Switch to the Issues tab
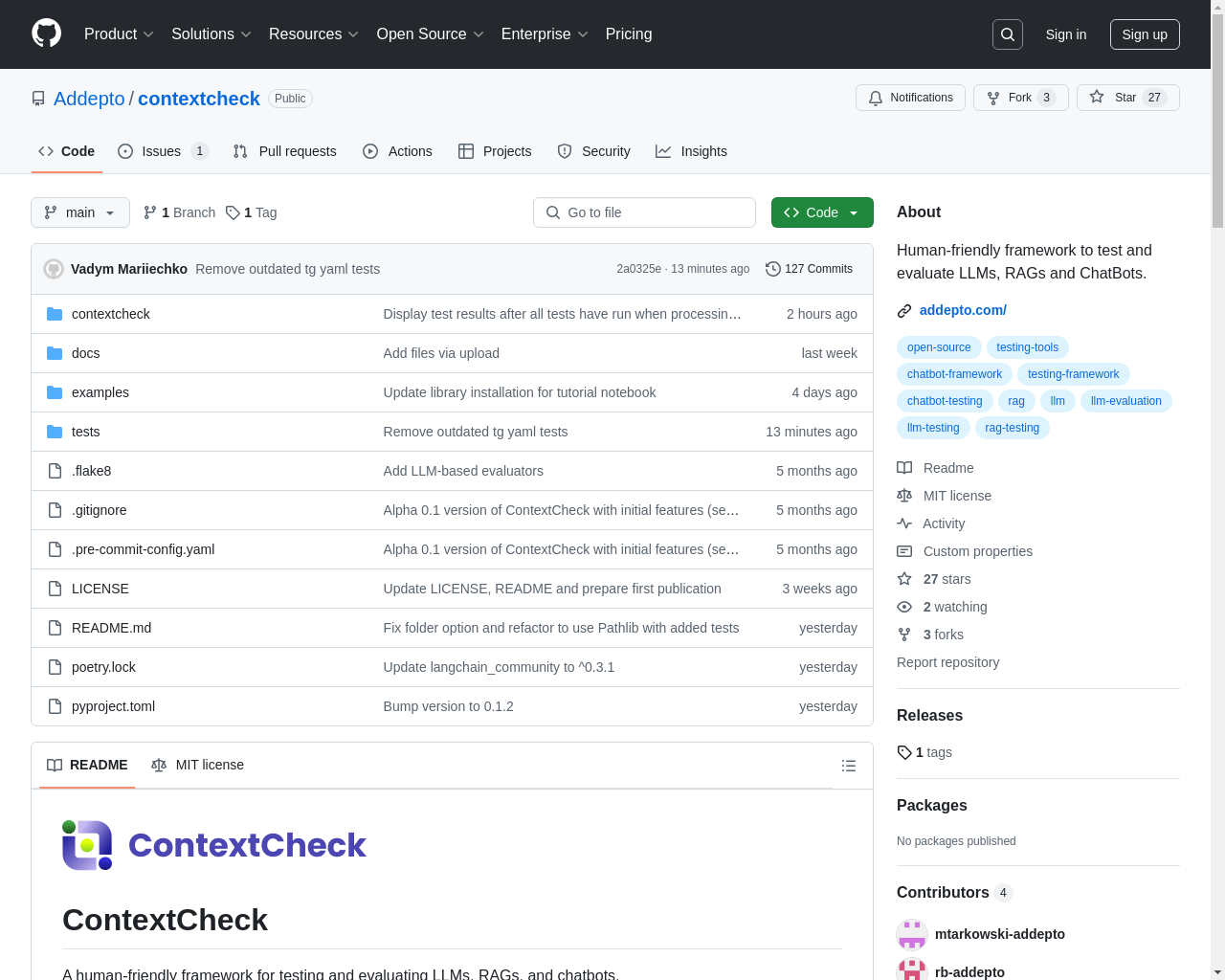The width and height of the screenshot is (1225, 980). point(164,151)
